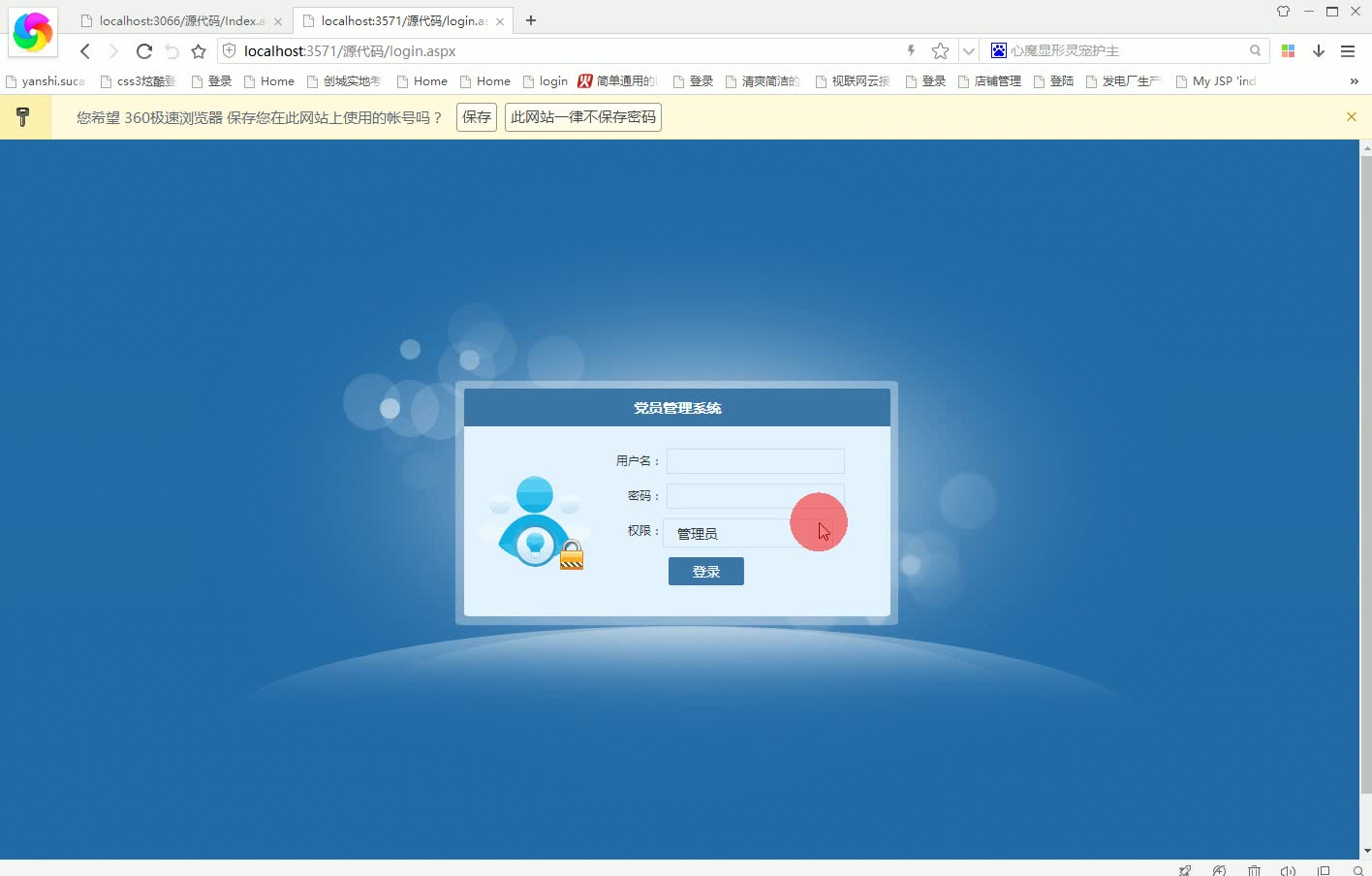Image resolution: width=1372 pixels, height=876 pixels.
Task: Dismiss the save password infobar
Action: click(1352, 116)
